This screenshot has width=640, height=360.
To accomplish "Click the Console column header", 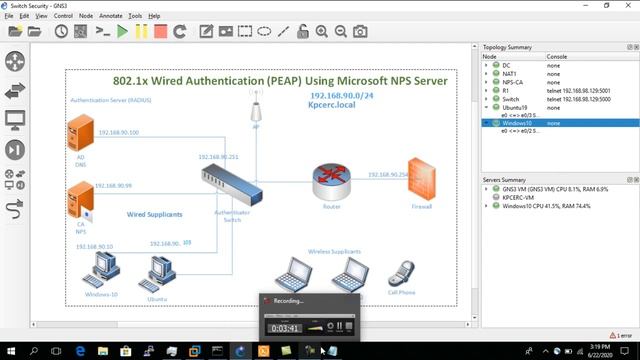I will [x=592, y=56].
